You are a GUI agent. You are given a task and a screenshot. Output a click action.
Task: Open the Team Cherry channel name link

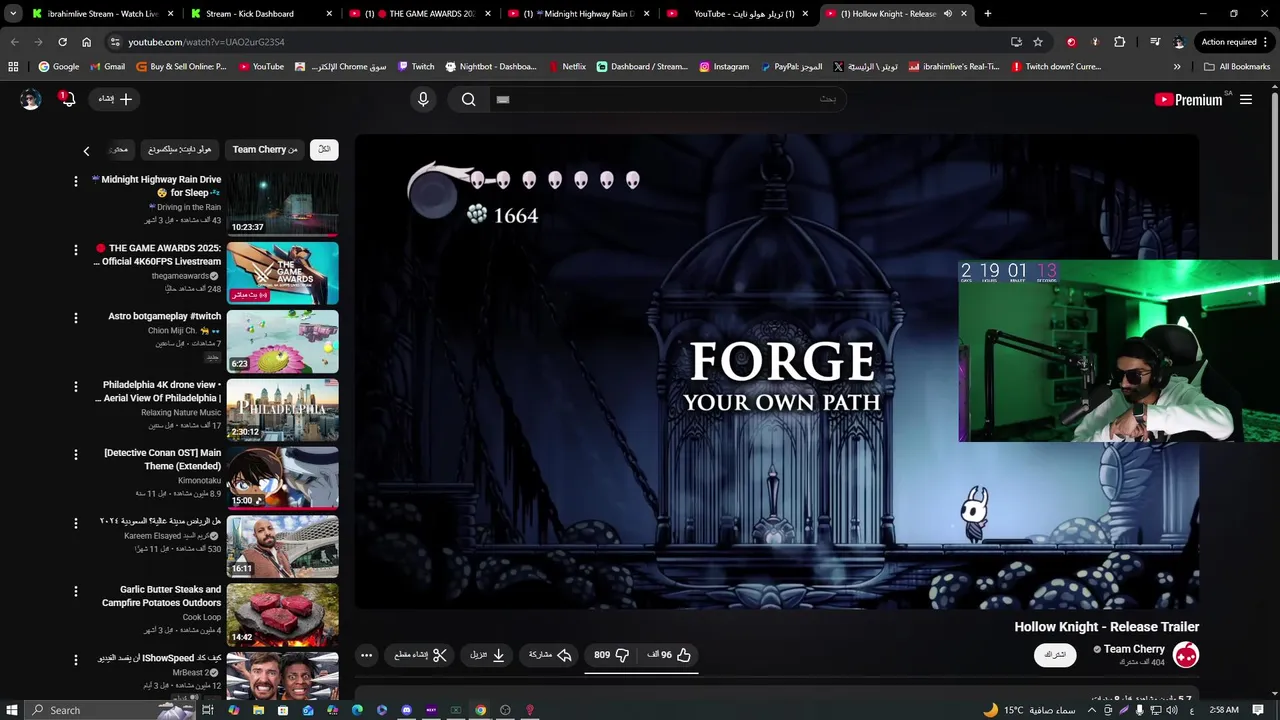1134,649
